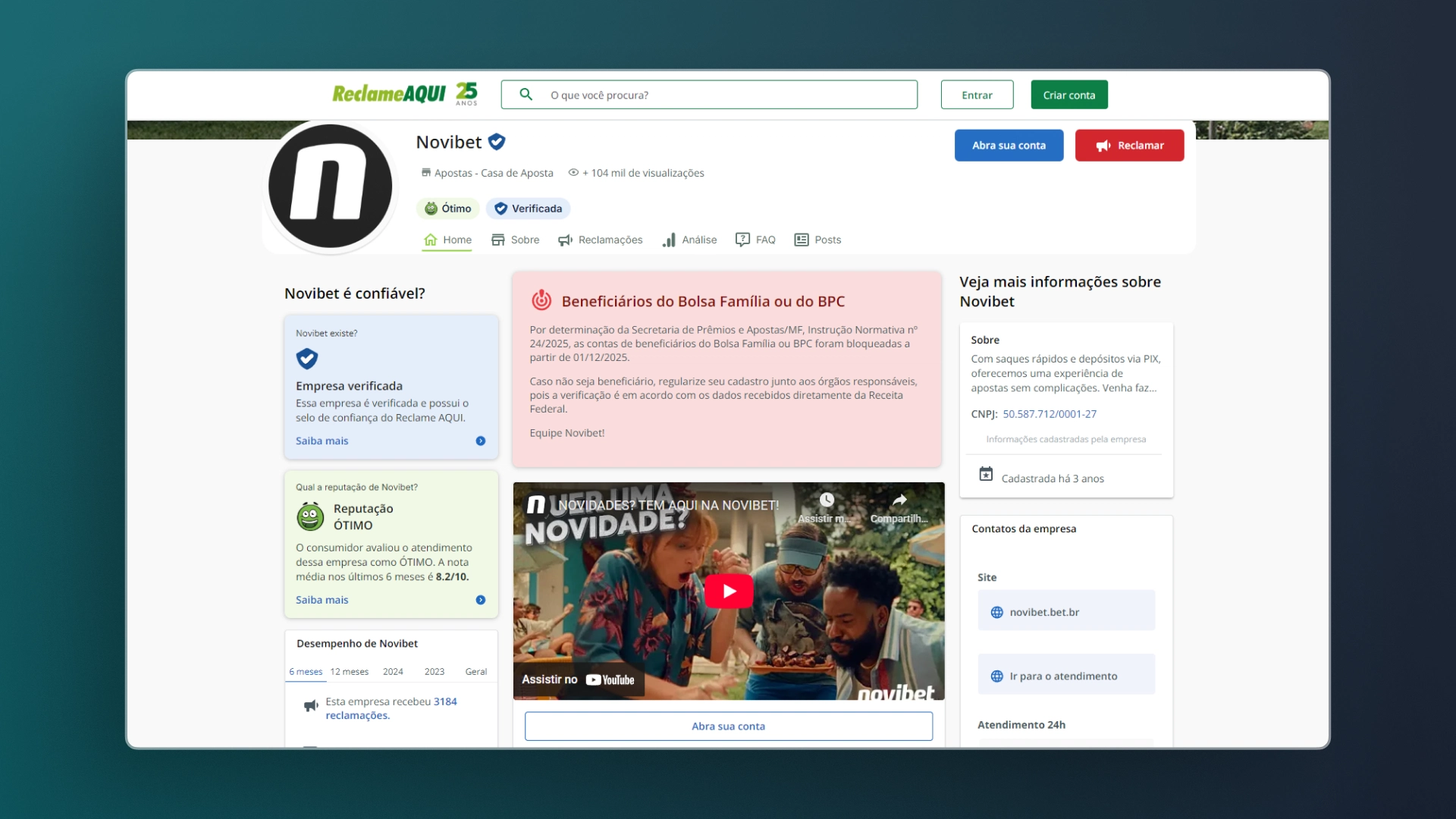This screenshot has height=819, width=1456.
Task: Click the globe icon beside novibet.bet.br
Action: (997, 613)
